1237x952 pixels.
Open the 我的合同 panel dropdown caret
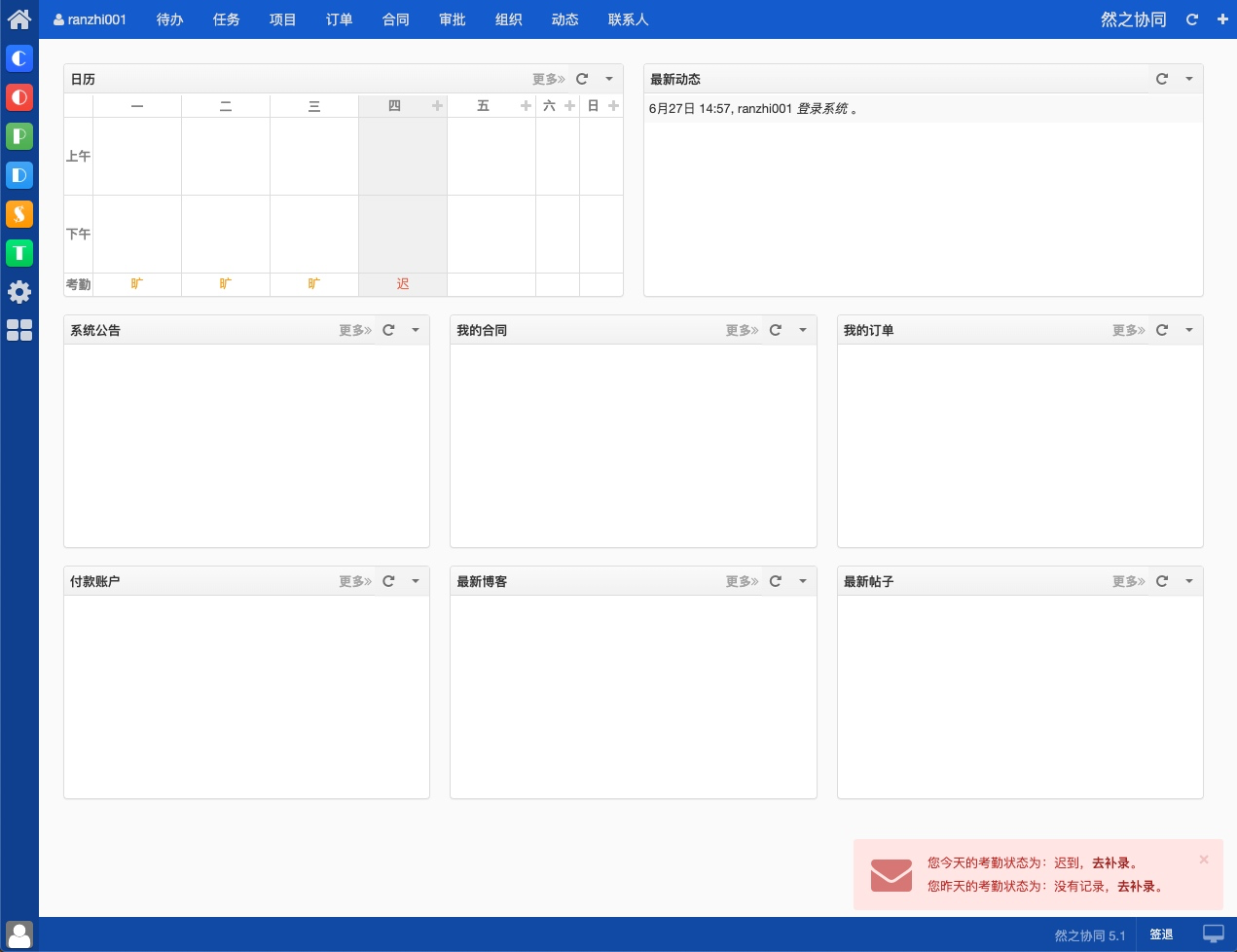click(803, 330)
